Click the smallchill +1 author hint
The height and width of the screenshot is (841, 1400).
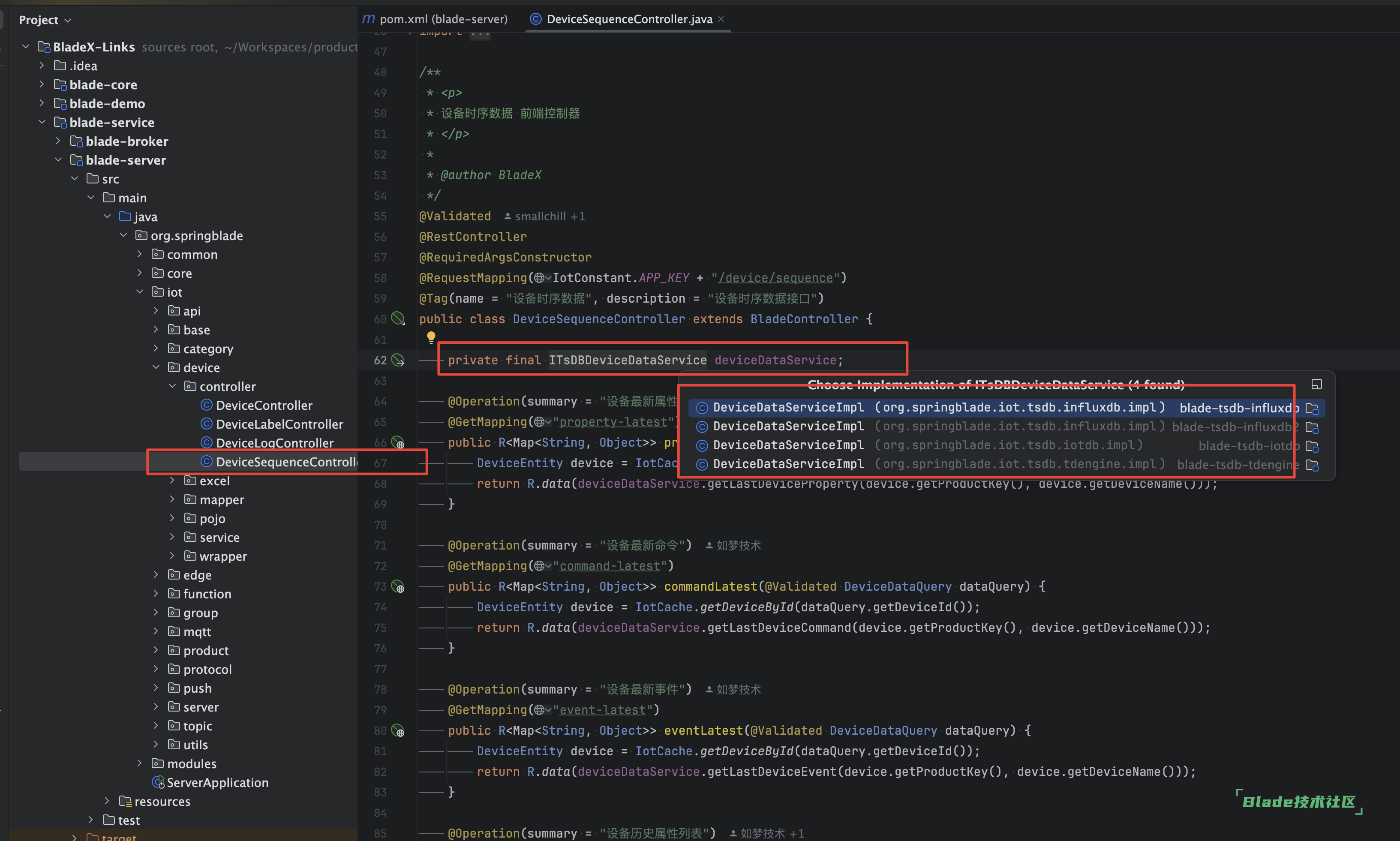[544, 216]
